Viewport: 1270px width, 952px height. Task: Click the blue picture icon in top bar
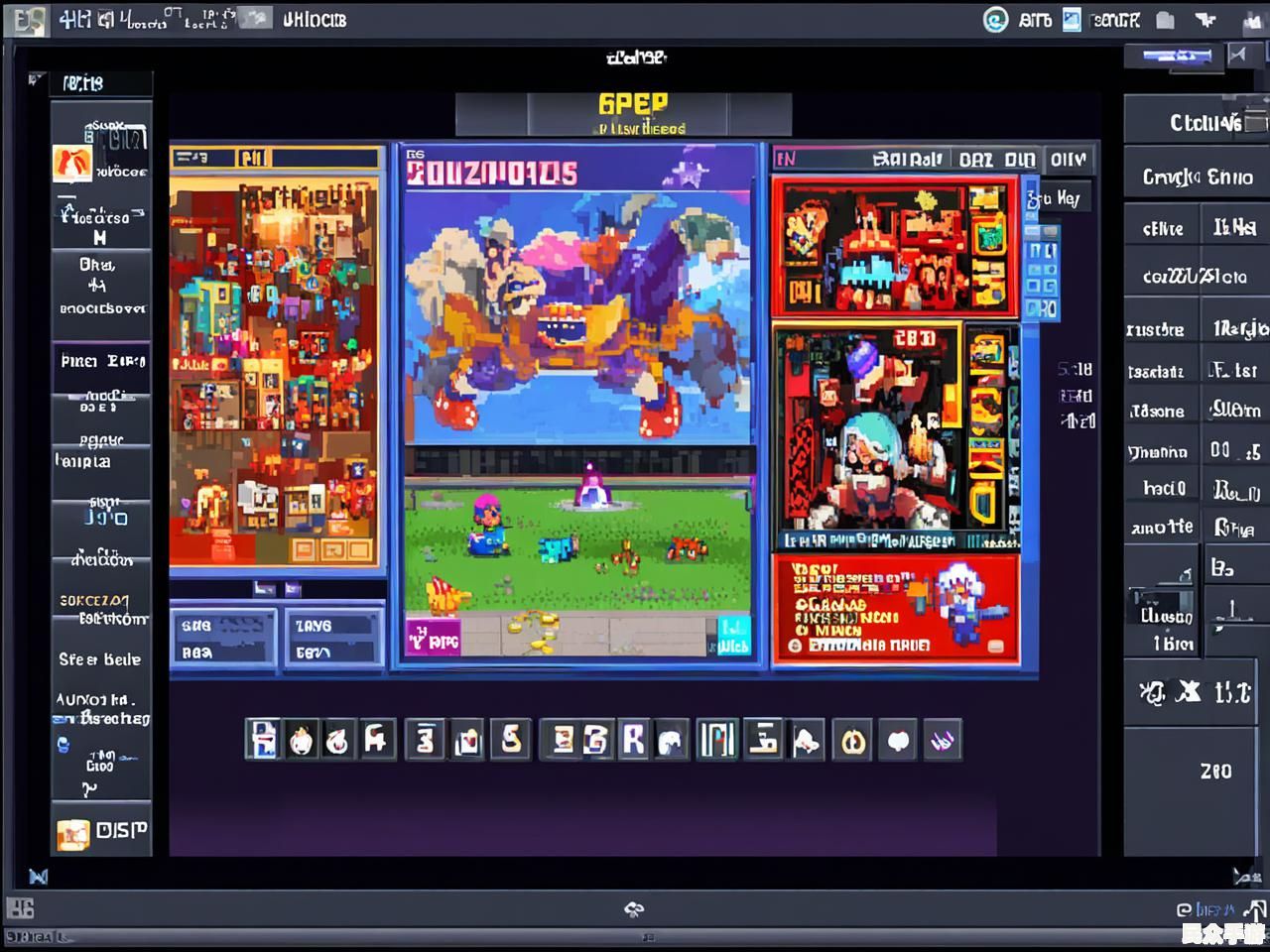click(1072, 20)
